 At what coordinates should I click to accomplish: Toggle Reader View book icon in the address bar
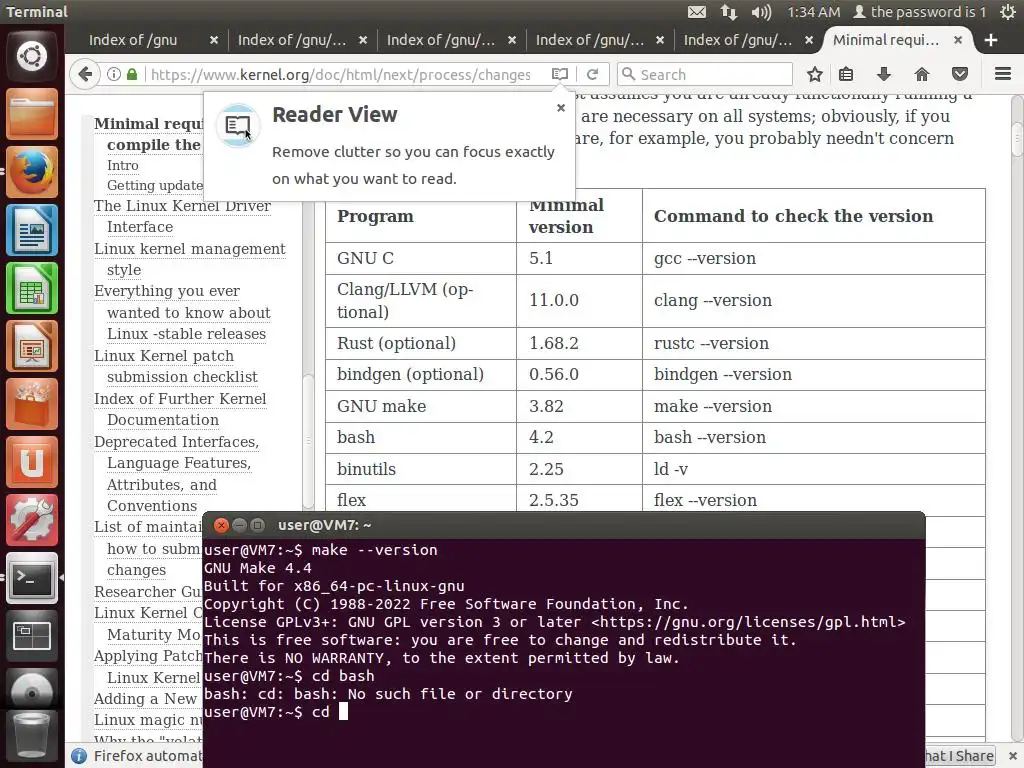[560, 74]
